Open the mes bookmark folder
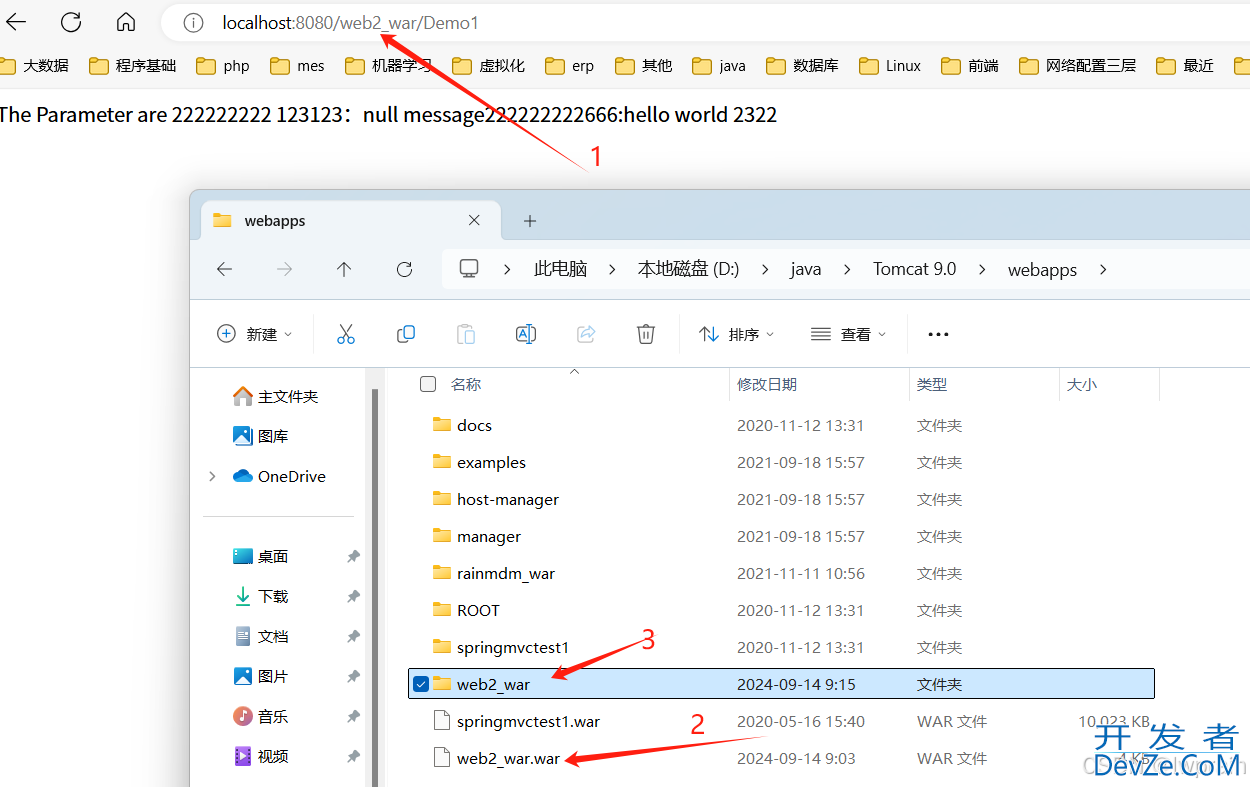Screen dimensions: 1250x787 [x=297, y=66]
